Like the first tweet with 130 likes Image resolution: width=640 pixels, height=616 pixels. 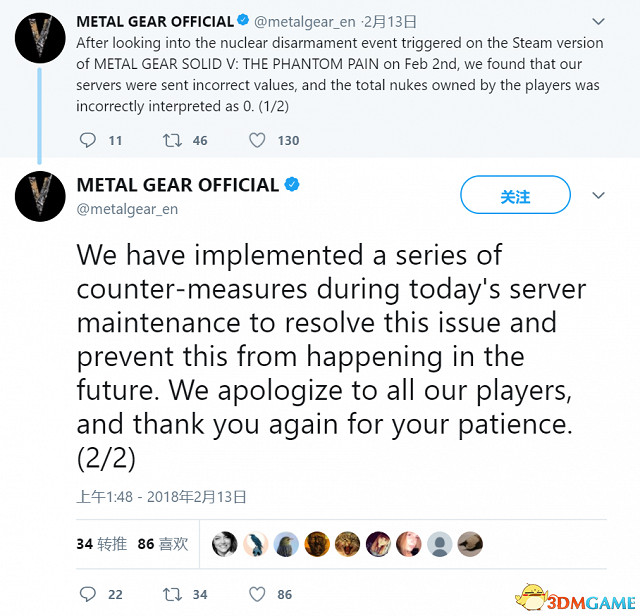click(x=257, y=140)
